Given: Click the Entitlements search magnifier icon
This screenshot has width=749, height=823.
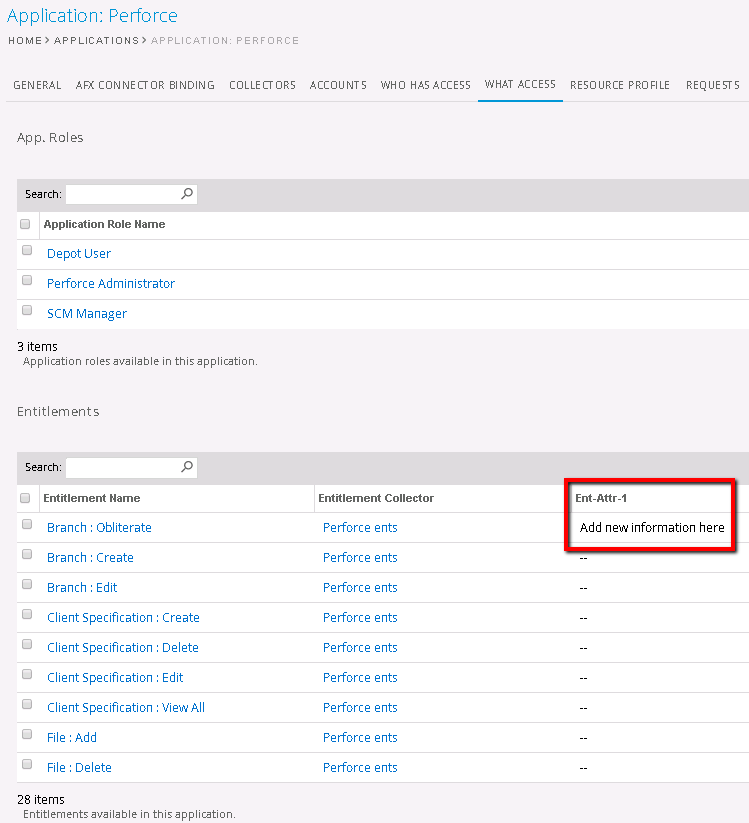Looking at the screenshot, I should pyautogui.click(x=187, y=467).
